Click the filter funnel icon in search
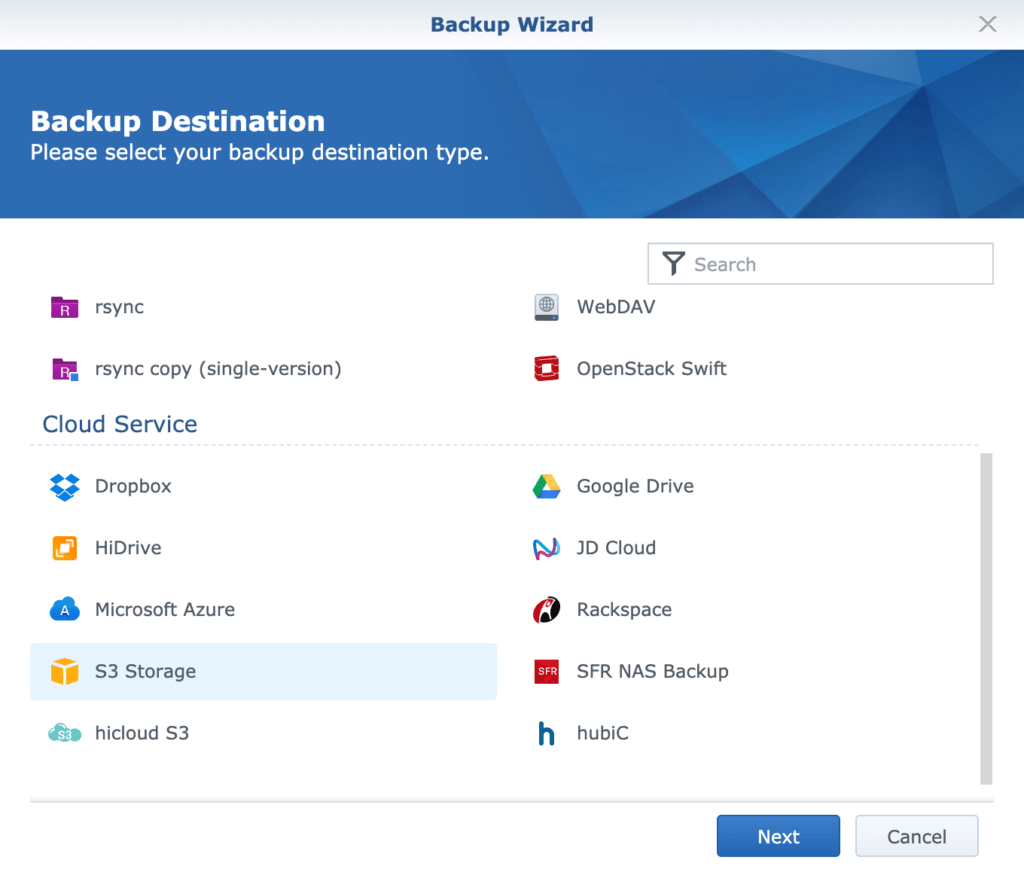Viewport: 1024px width, 869px height. click(674, 264)
